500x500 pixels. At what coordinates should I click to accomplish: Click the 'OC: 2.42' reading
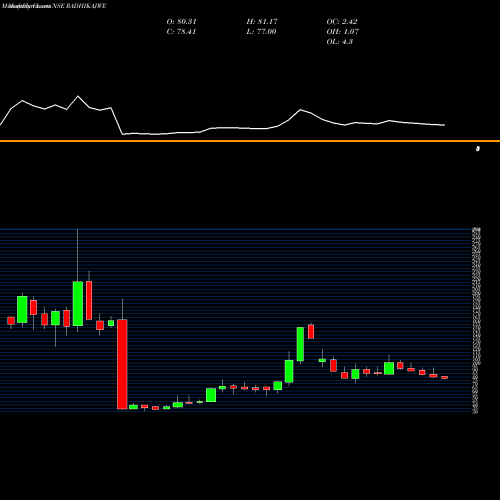pyautogui.click(x=342, y=21)
